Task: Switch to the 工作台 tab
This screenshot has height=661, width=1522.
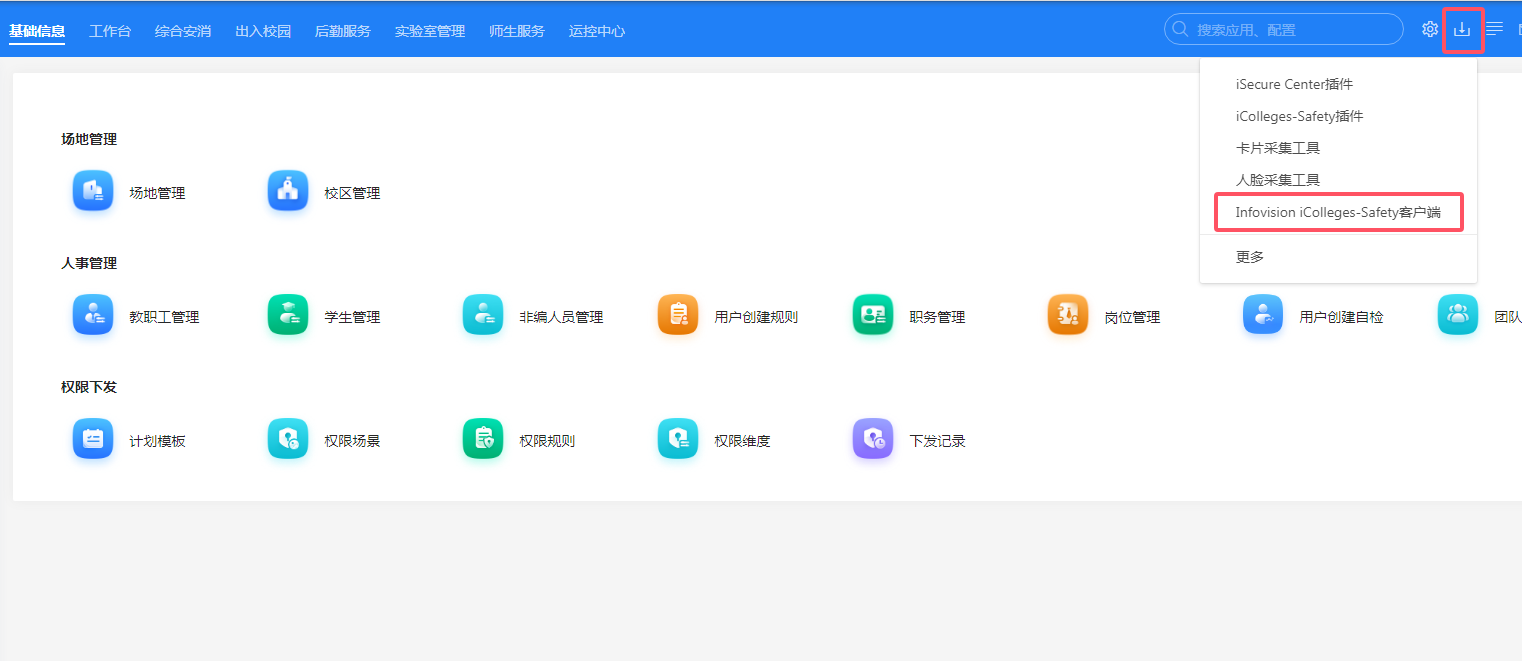Action: [x=110, y=31]
